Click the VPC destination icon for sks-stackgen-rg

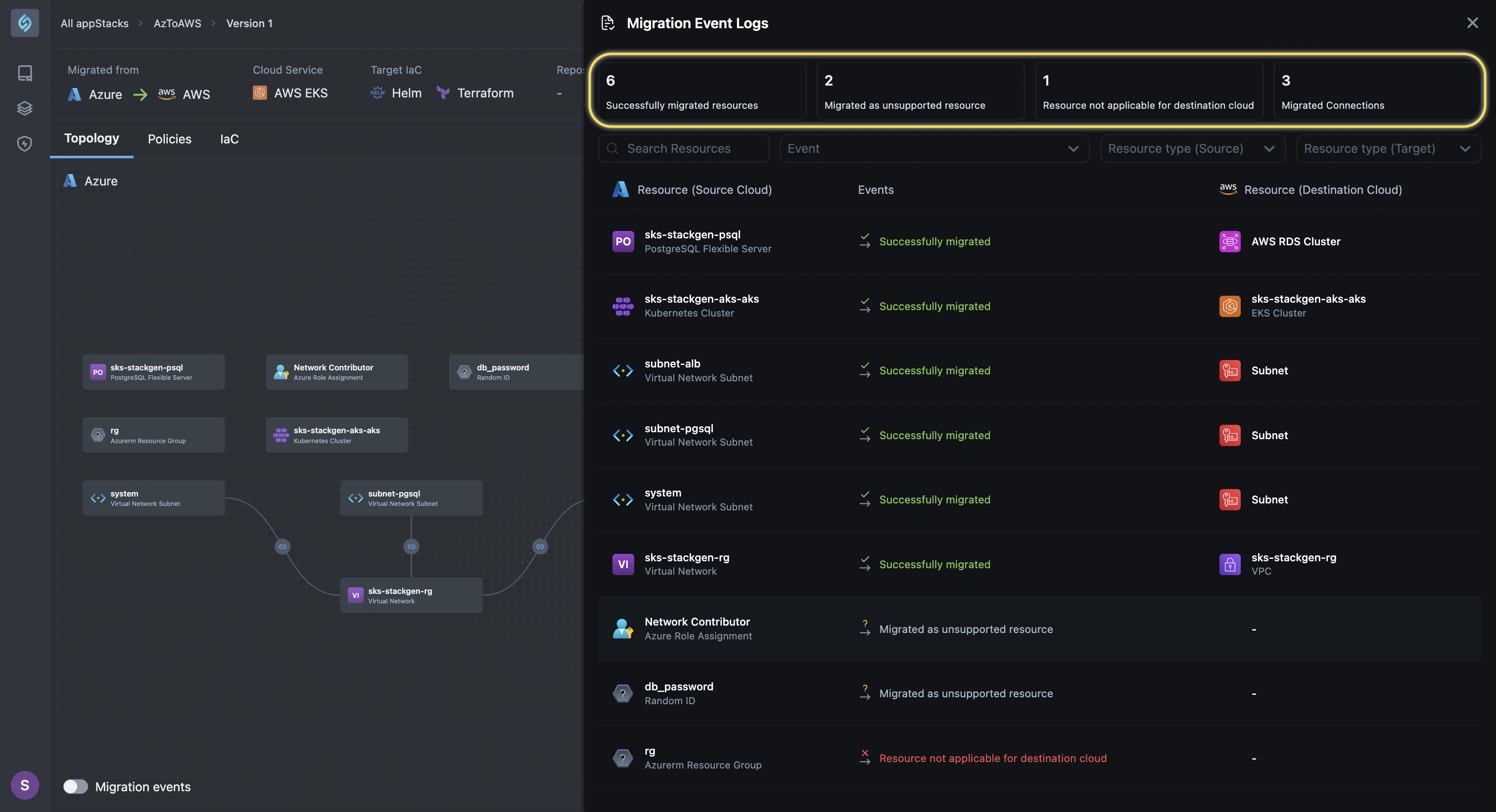point(1230,564)
